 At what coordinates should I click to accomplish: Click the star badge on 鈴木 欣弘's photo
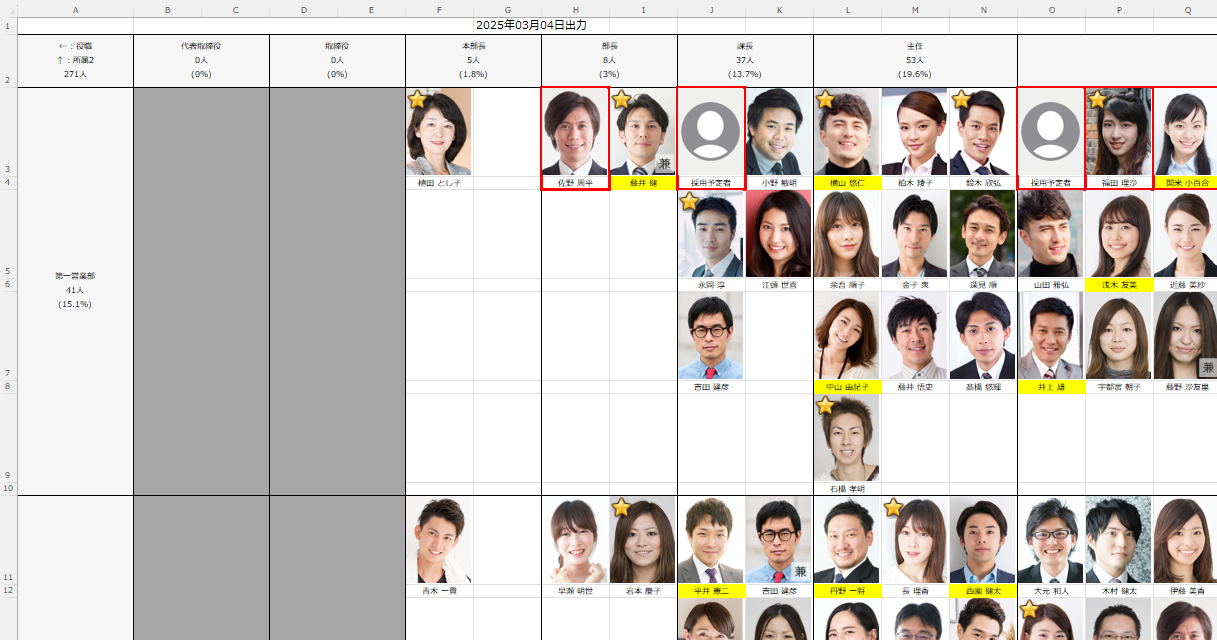click(x=961, y=99)
